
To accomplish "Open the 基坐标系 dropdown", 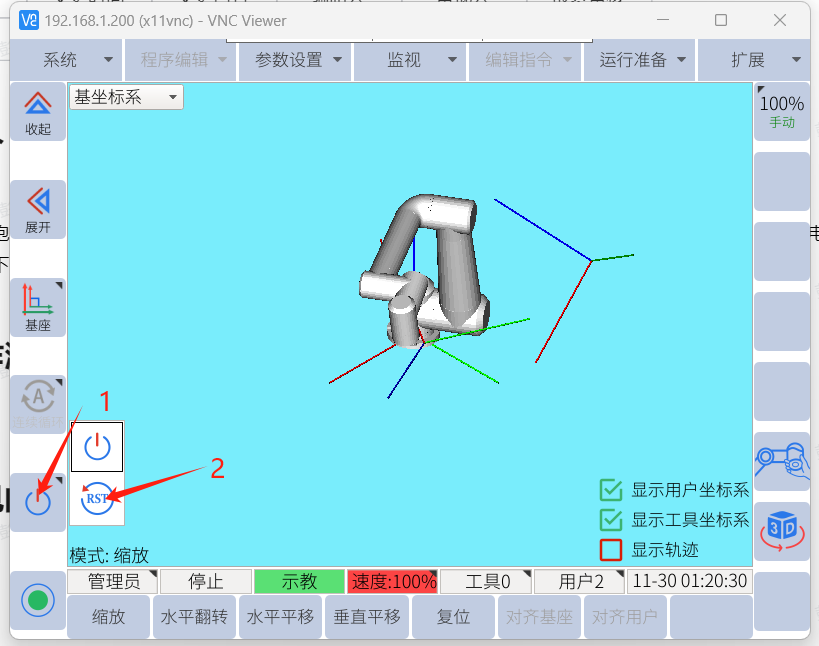I will pos(126,97).
